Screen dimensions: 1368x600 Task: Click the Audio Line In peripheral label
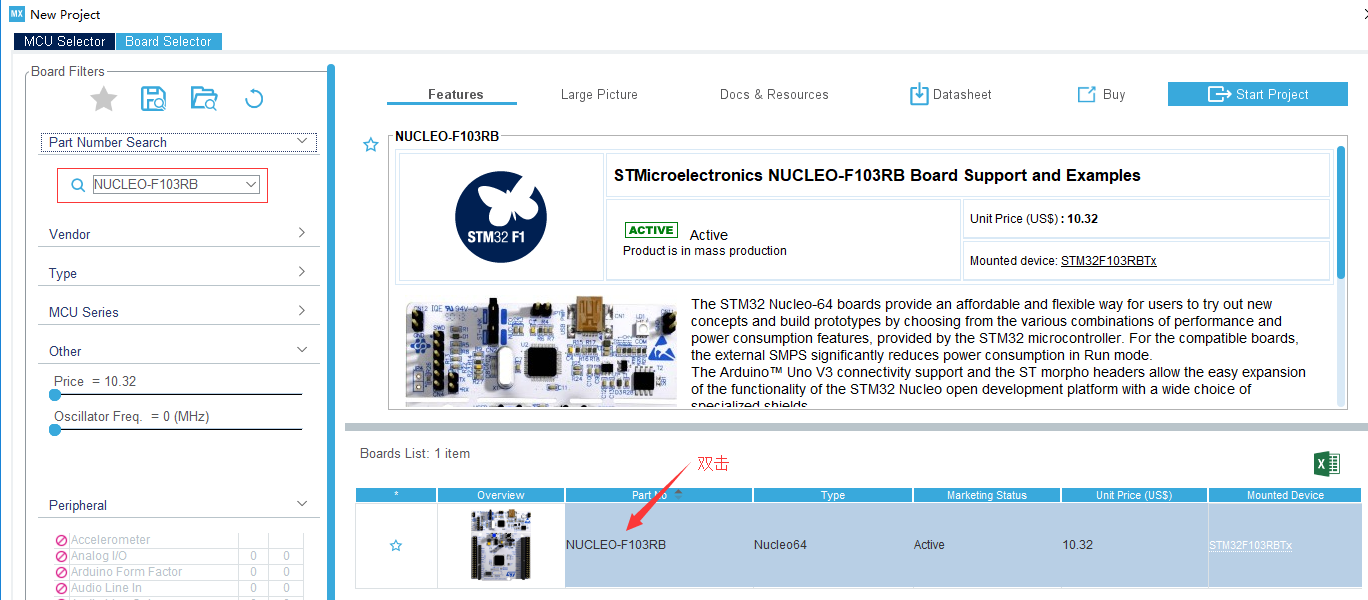(x=106, y=588)
